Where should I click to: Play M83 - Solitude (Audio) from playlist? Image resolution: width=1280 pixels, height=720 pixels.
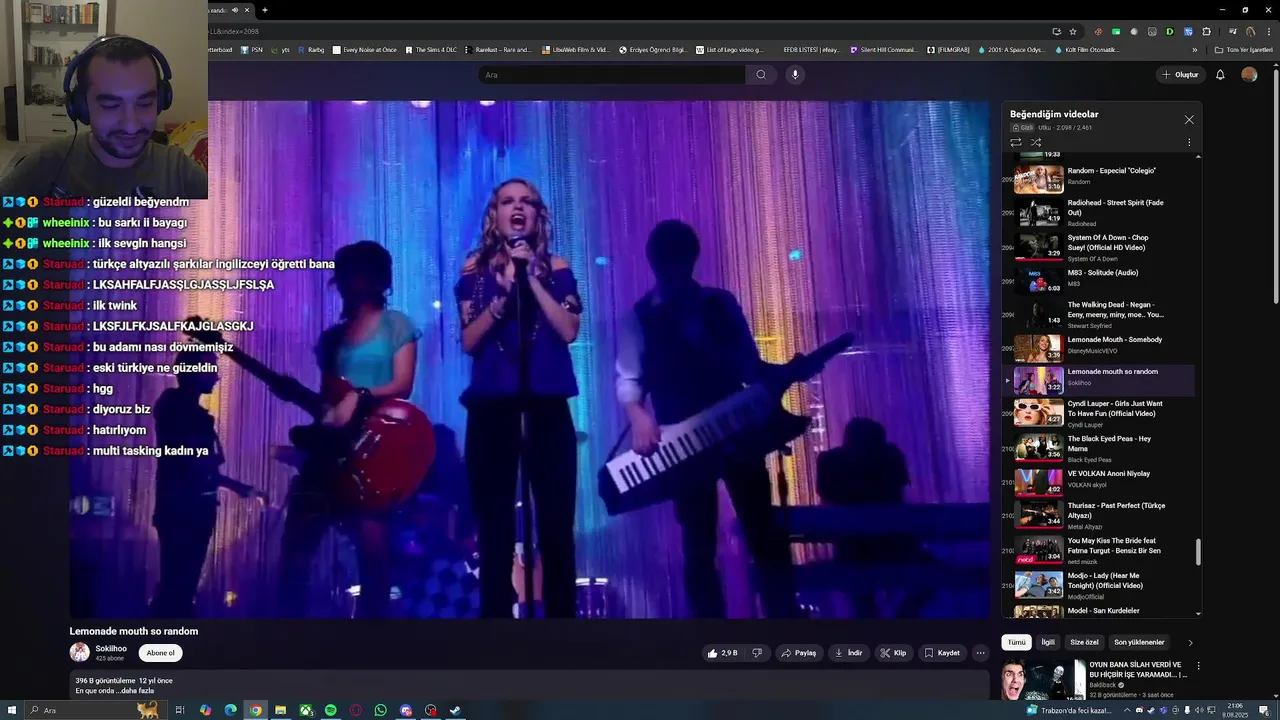click(x=1100, y=279)
